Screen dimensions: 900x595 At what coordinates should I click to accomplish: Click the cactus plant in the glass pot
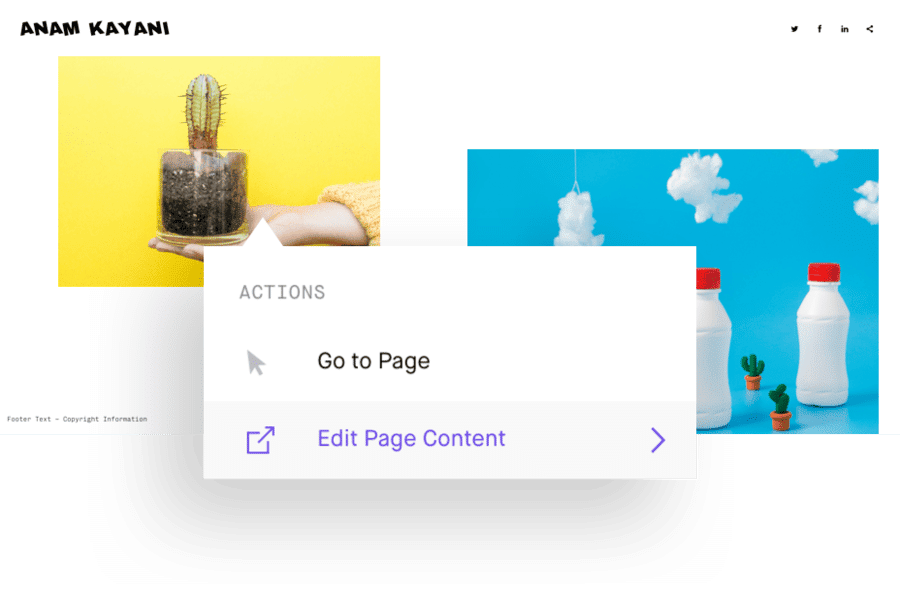click(204, 112)
